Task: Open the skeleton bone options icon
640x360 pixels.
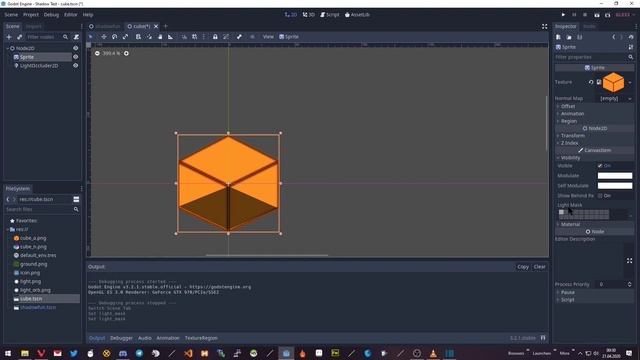Action: click(239, 37)
